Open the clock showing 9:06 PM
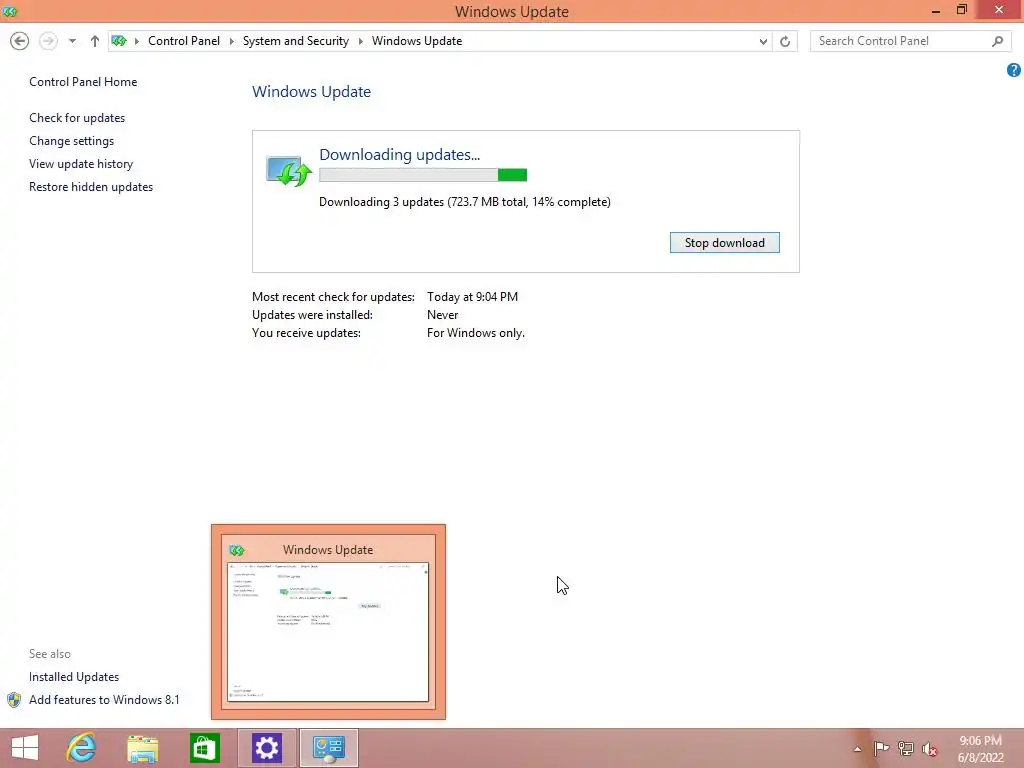 click(x=980, y=749)
